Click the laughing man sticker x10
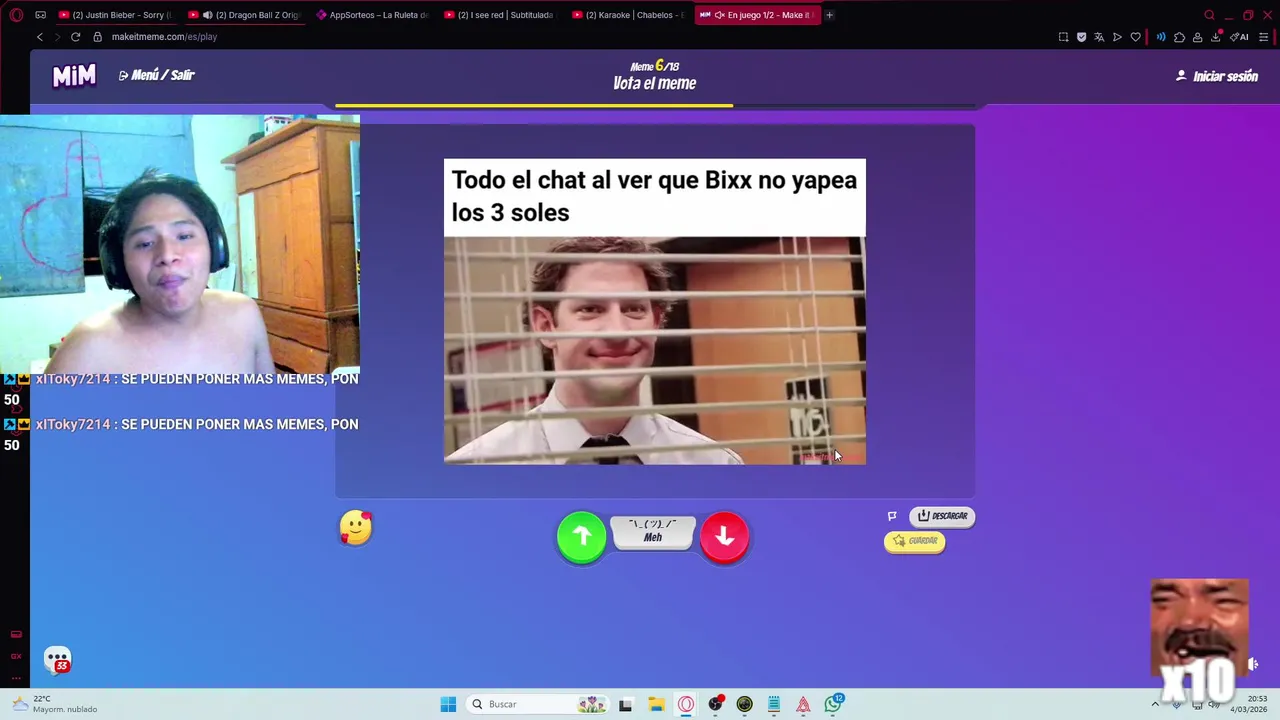The image size is (1280, 720). coord(1199,640)
